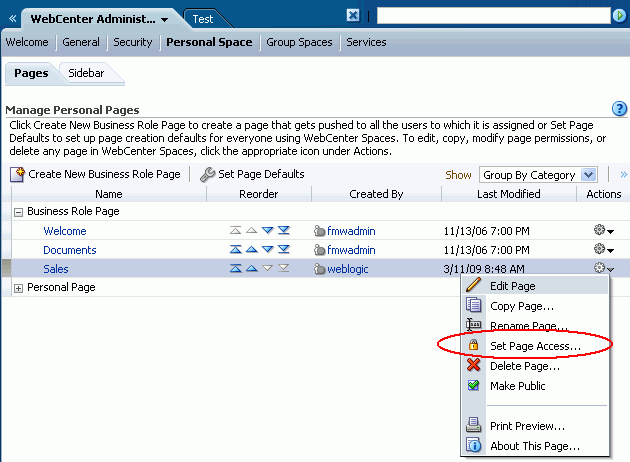Open the Services tab

click(366, 42)
